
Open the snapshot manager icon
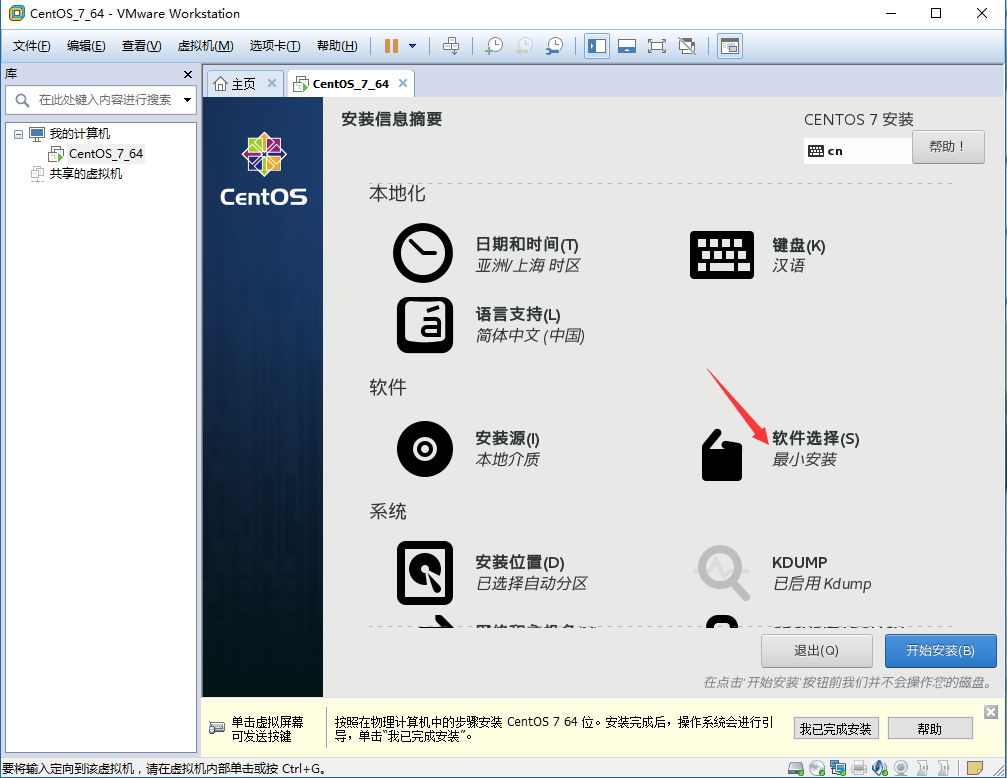(555, 46)
